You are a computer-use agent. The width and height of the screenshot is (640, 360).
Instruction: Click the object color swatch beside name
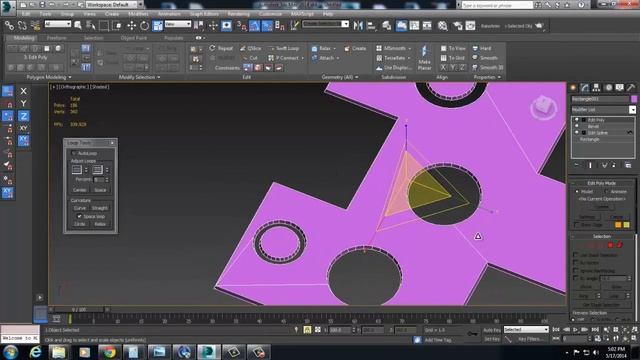[634, 99]
